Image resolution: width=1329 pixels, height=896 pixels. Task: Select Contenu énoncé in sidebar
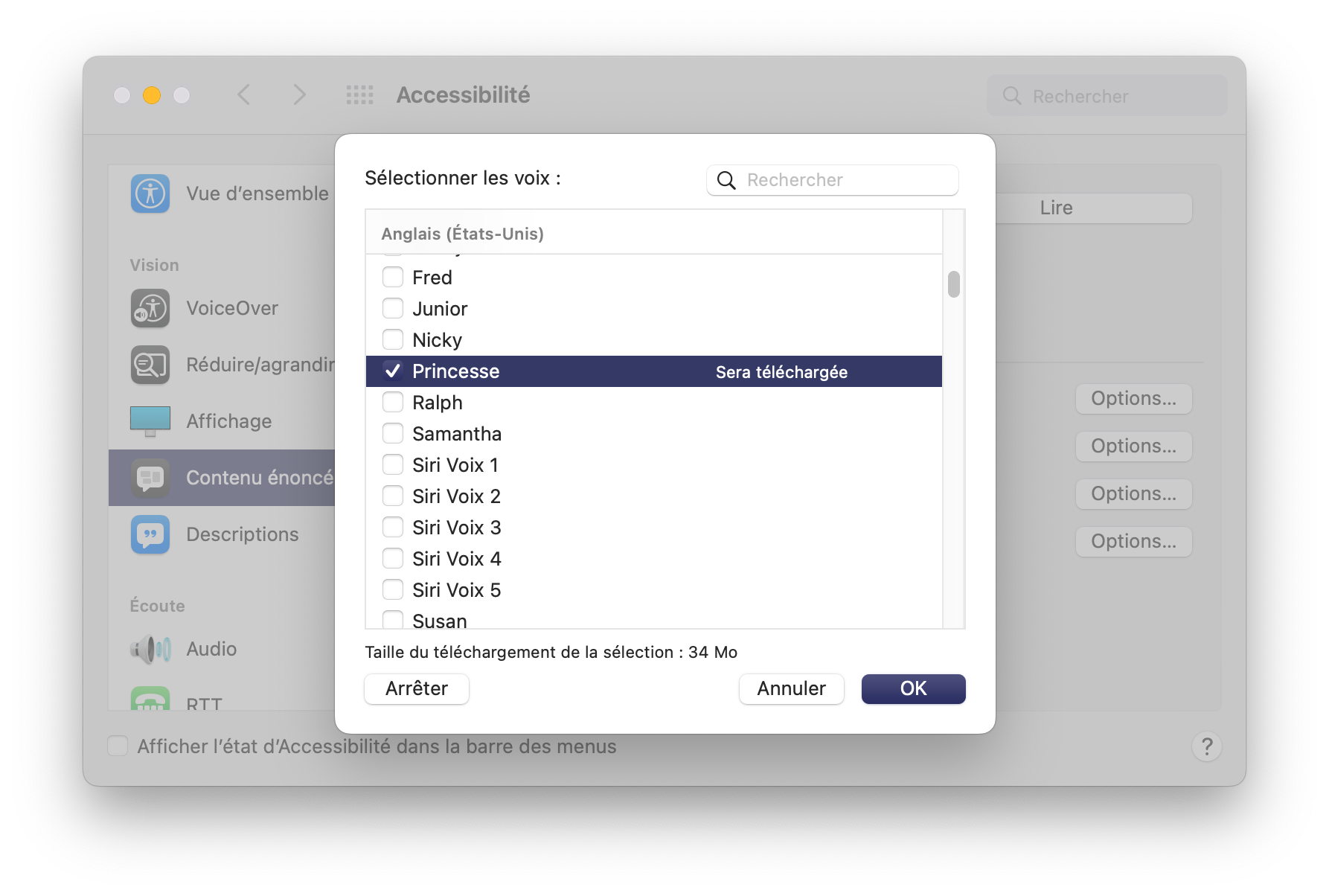[222, 478]
